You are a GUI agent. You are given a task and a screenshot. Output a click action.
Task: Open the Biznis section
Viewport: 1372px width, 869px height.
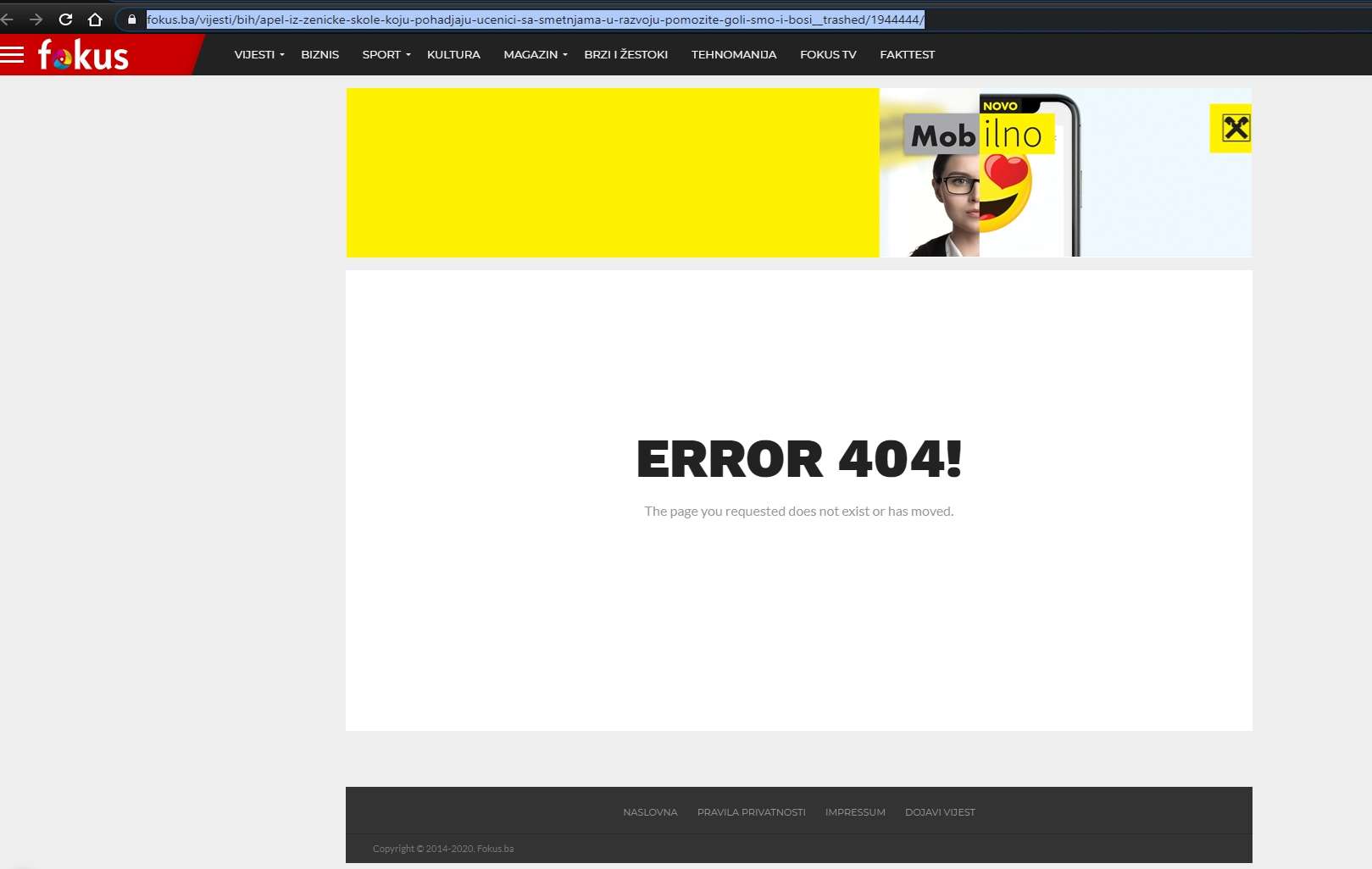coord(319,54)
